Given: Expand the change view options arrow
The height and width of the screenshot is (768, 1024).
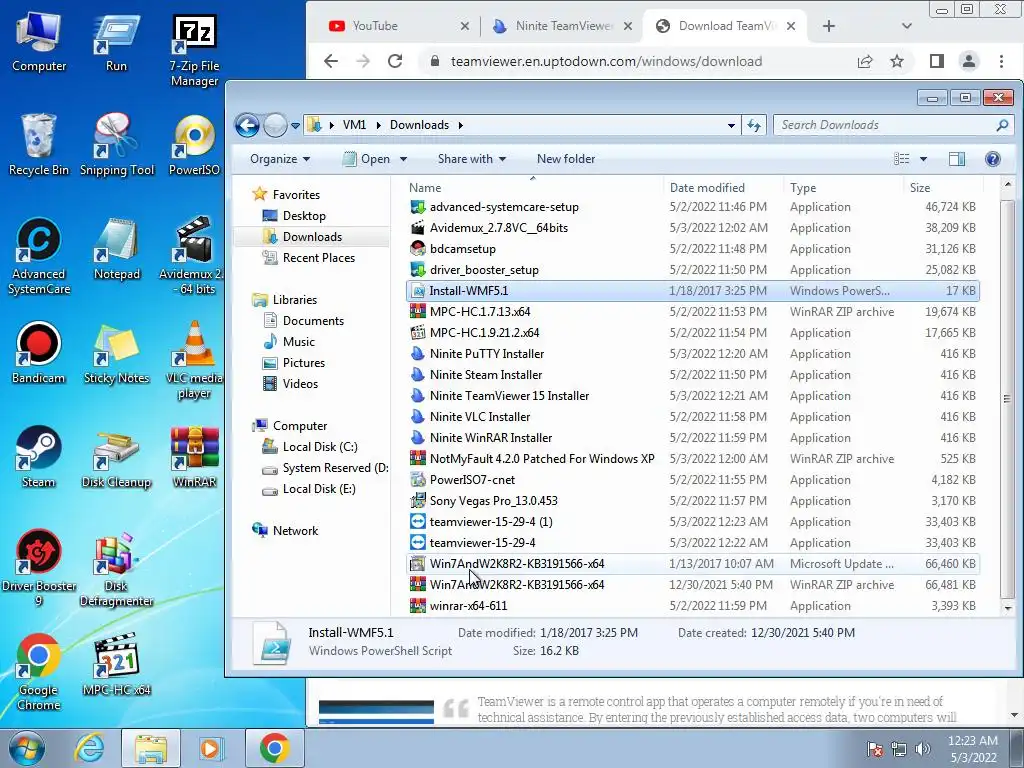Looking at the screenshot, I should (923, 159).
